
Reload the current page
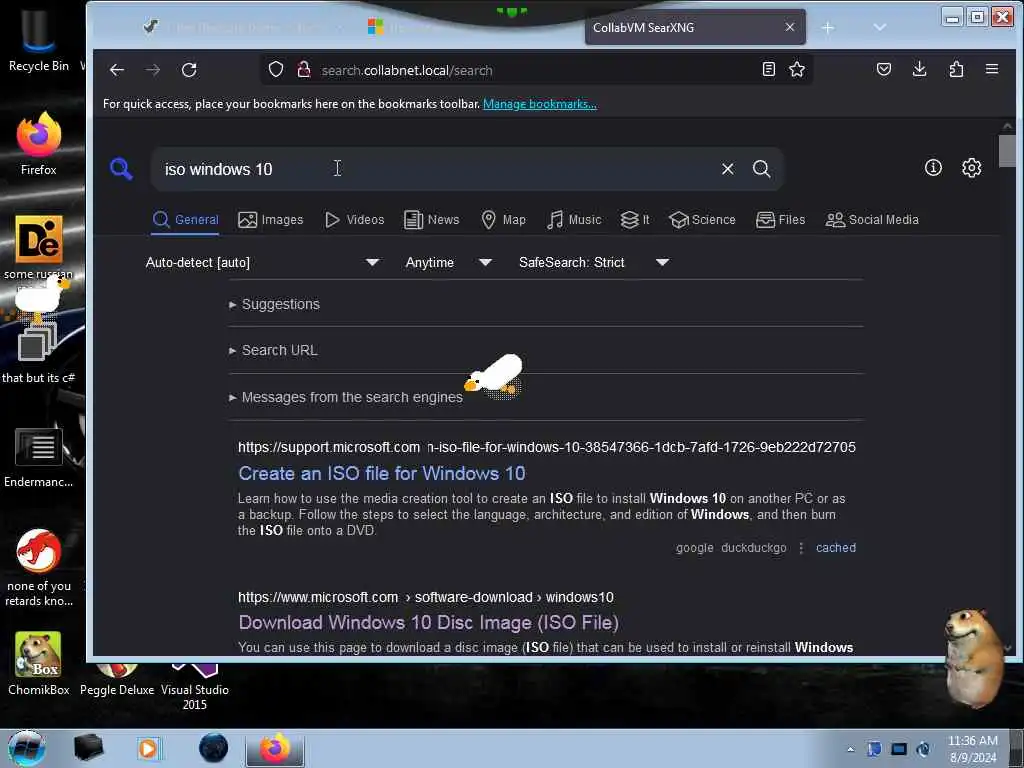pos(189,70)
